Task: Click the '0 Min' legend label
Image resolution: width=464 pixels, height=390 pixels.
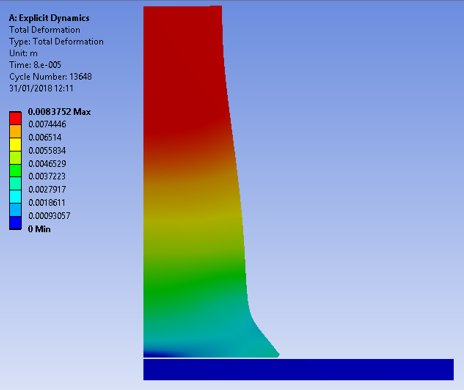Action: (x=39, y=229)
